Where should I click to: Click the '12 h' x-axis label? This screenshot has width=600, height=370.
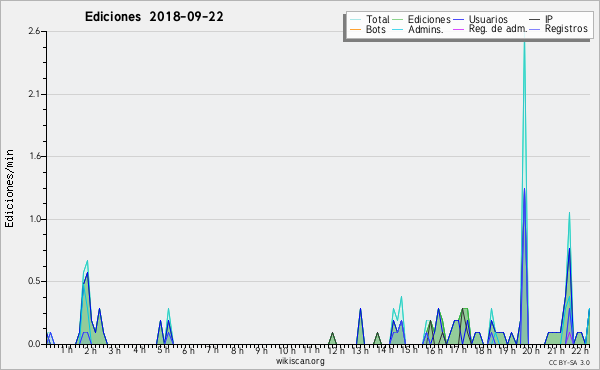tap(336, 351)
